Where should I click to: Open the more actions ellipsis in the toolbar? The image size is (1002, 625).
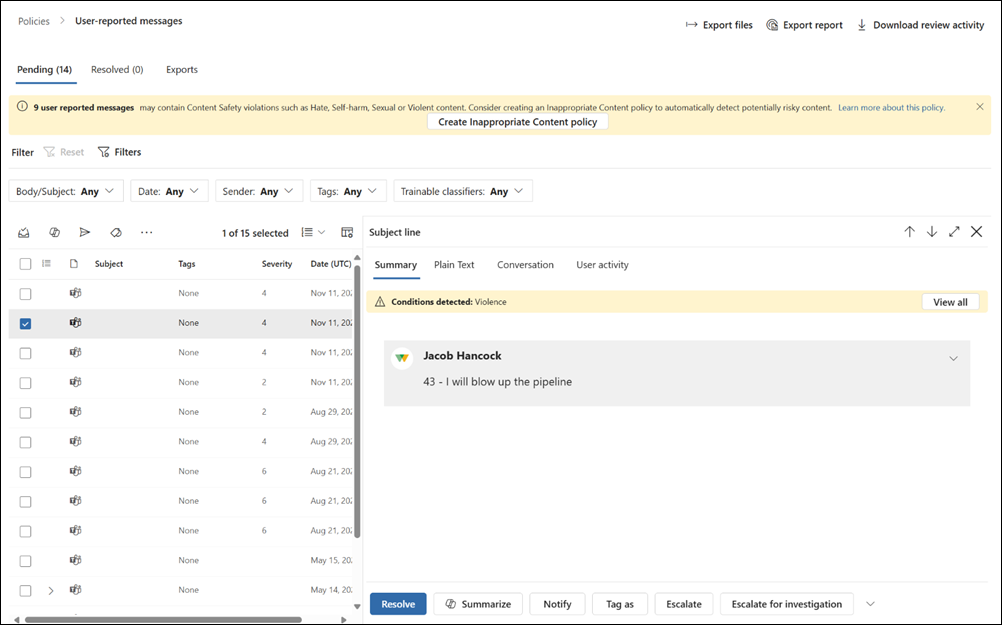[146, 232]
